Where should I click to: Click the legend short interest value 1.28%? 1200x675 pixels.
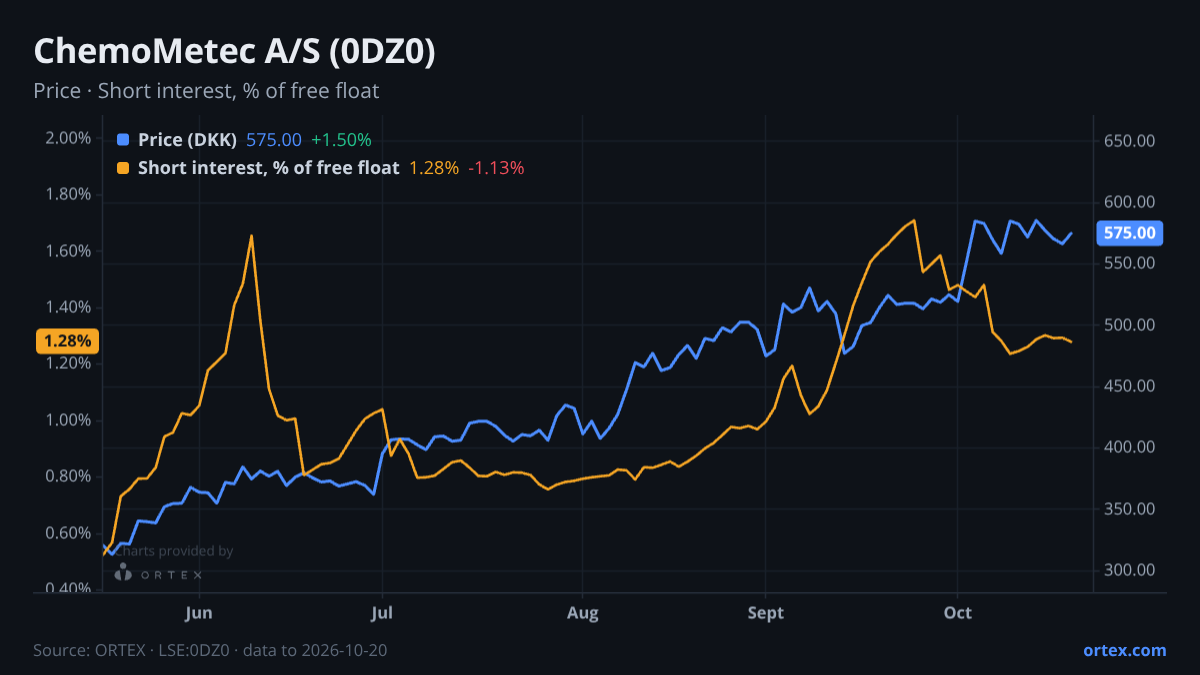(x=433, y=168)
